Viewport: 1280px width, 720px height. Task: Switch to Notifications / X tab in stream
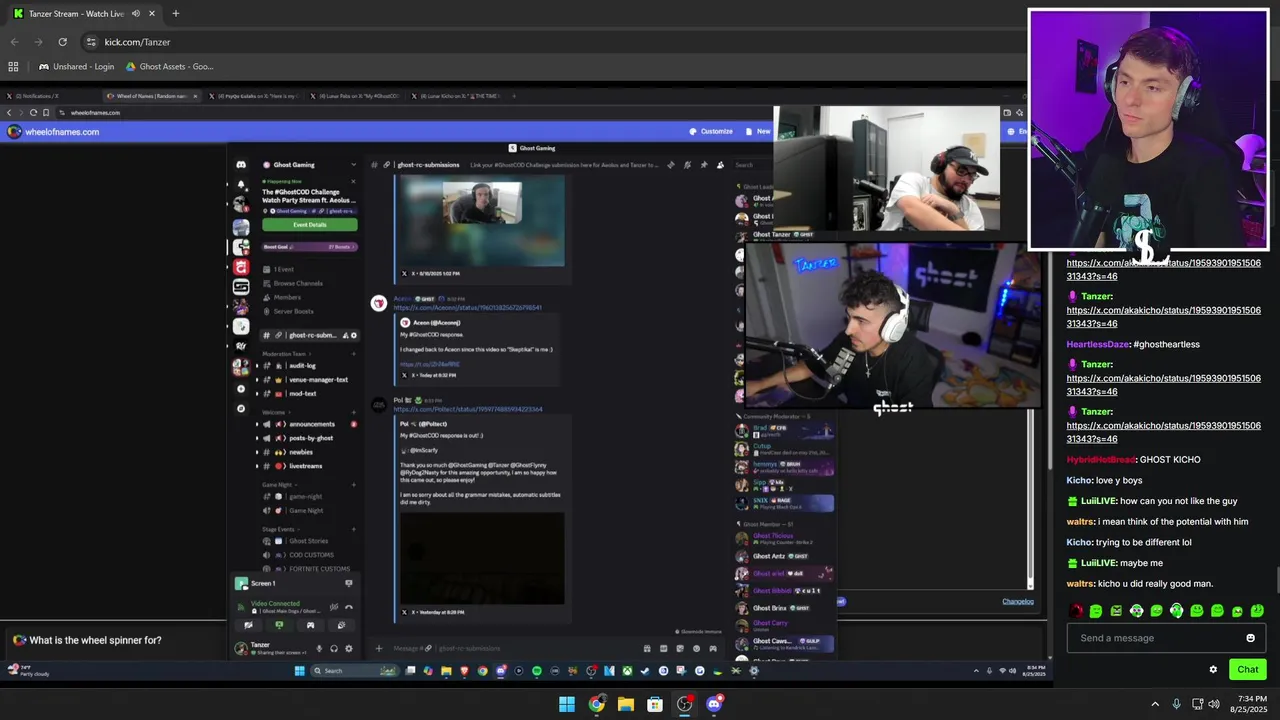click(40, 96)
